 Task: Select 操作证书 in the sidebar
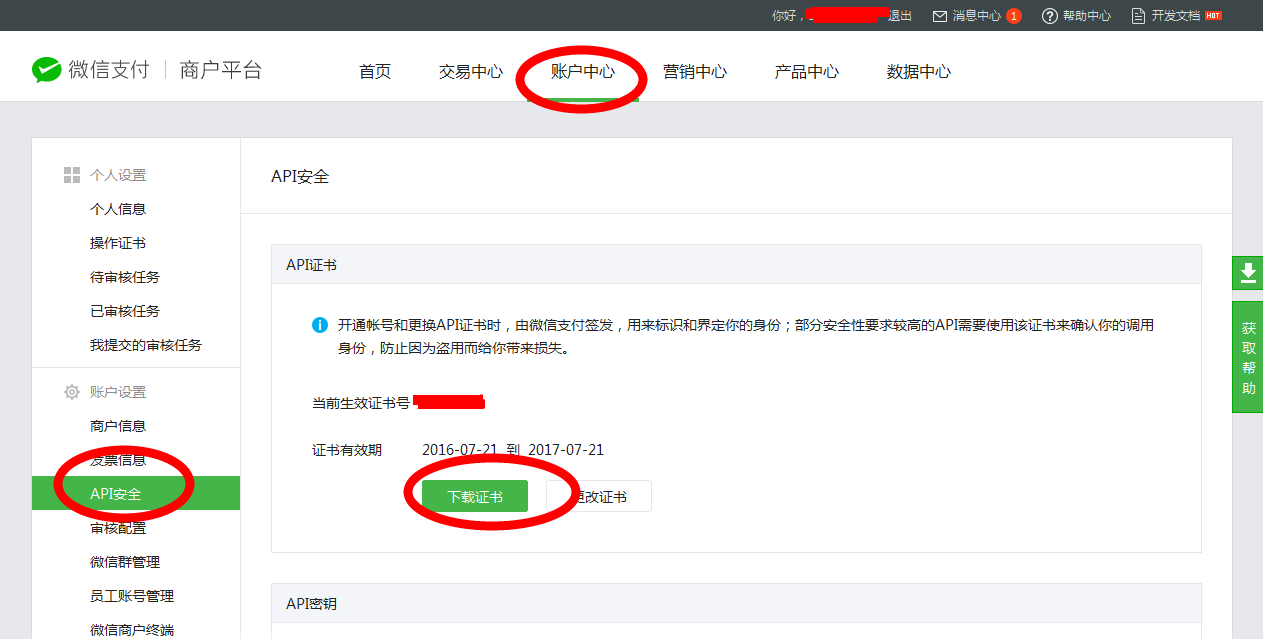click(118, 243)
